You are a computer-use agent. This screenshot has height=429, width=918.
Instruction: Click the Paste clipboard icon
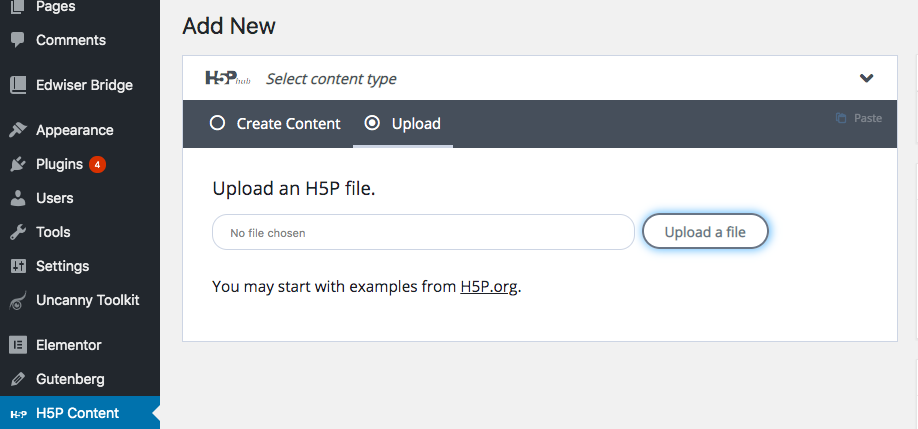coord(841,118)
